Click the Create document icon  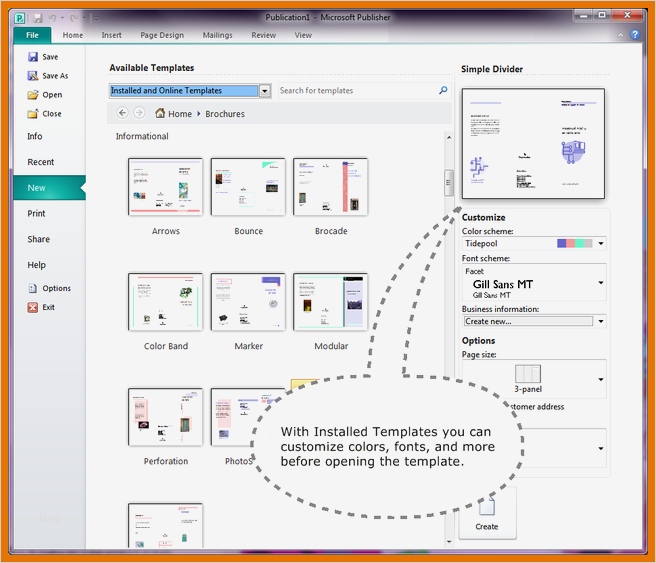(487, 506)
